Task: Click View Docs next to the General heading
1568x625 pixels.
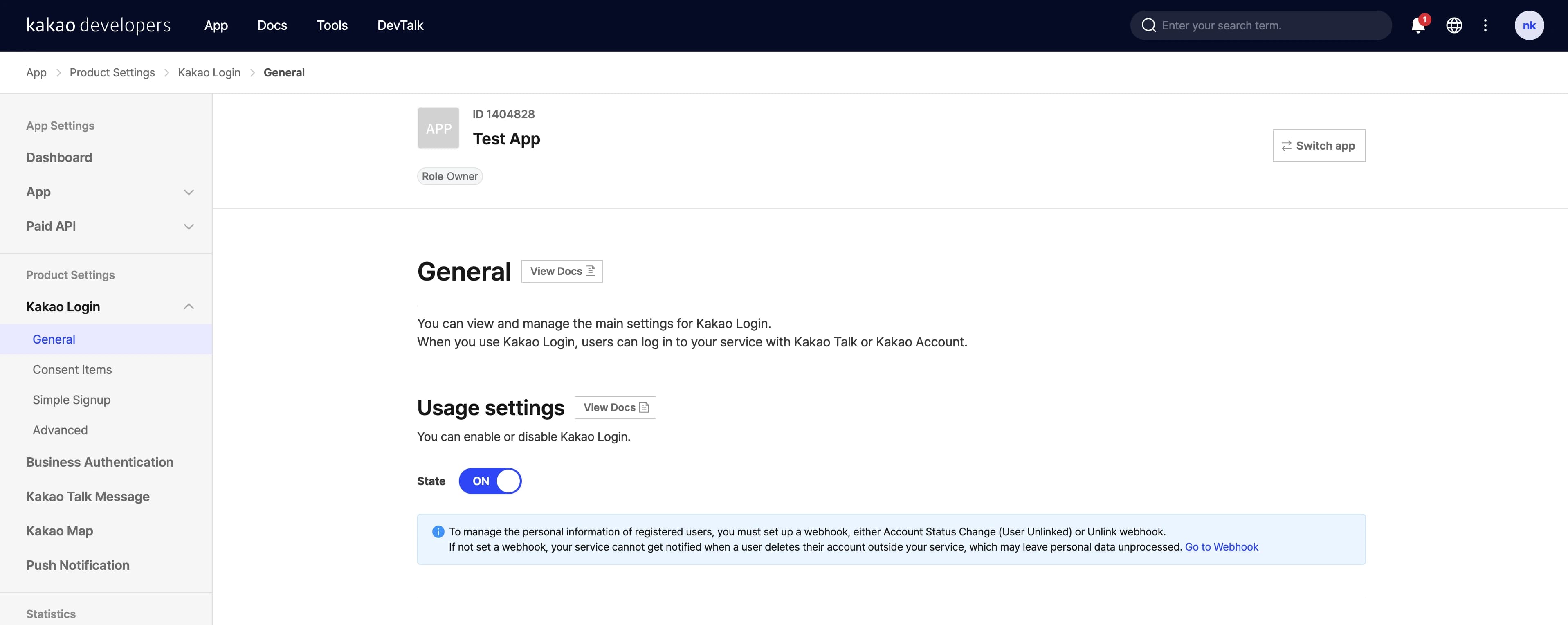Action: point(561,271)
